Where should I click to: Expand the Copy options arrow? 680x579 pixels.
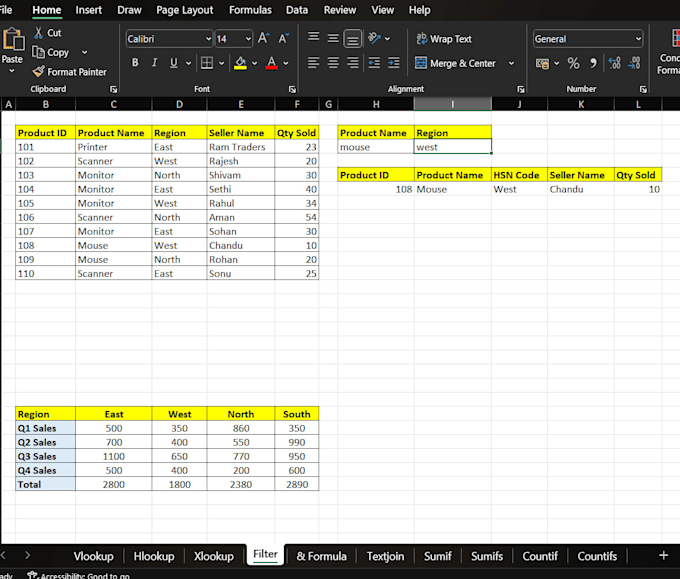[x=85, y=52]
